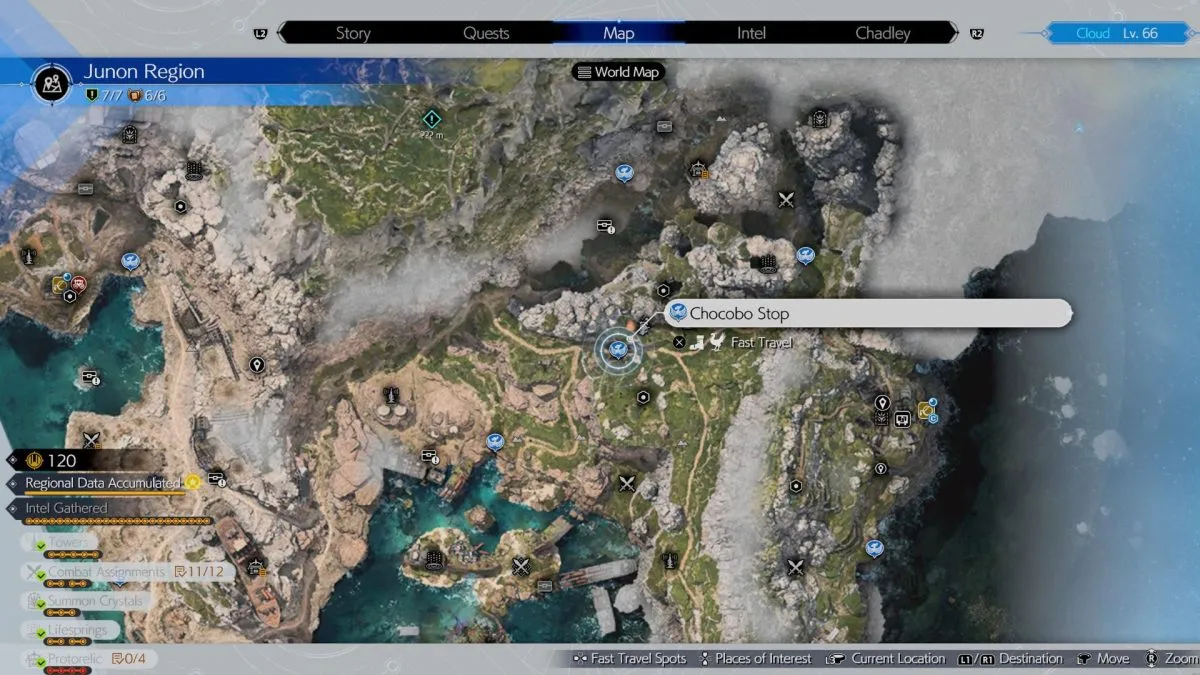Click the Move hint text
This screenshot has height=675, width=1200.
[1113, 659]
